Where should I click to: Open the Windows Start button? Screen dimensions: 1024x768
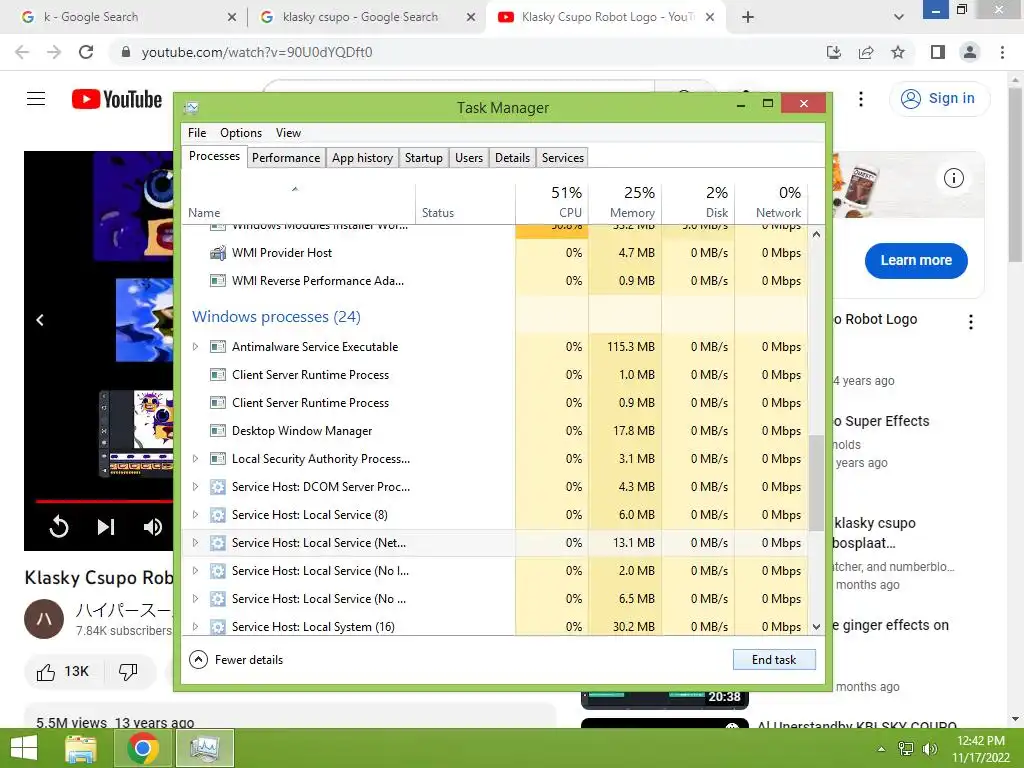24,748
